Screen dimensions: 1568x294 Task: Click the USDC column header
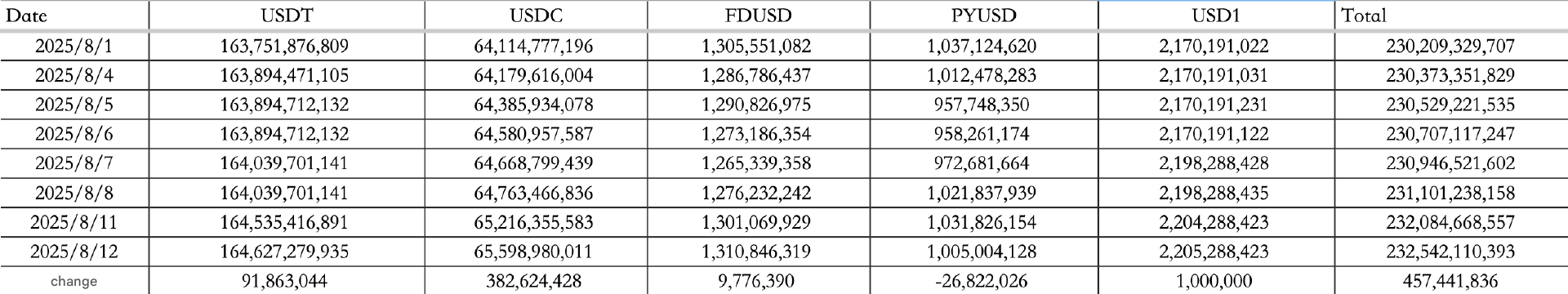(536, 16)
